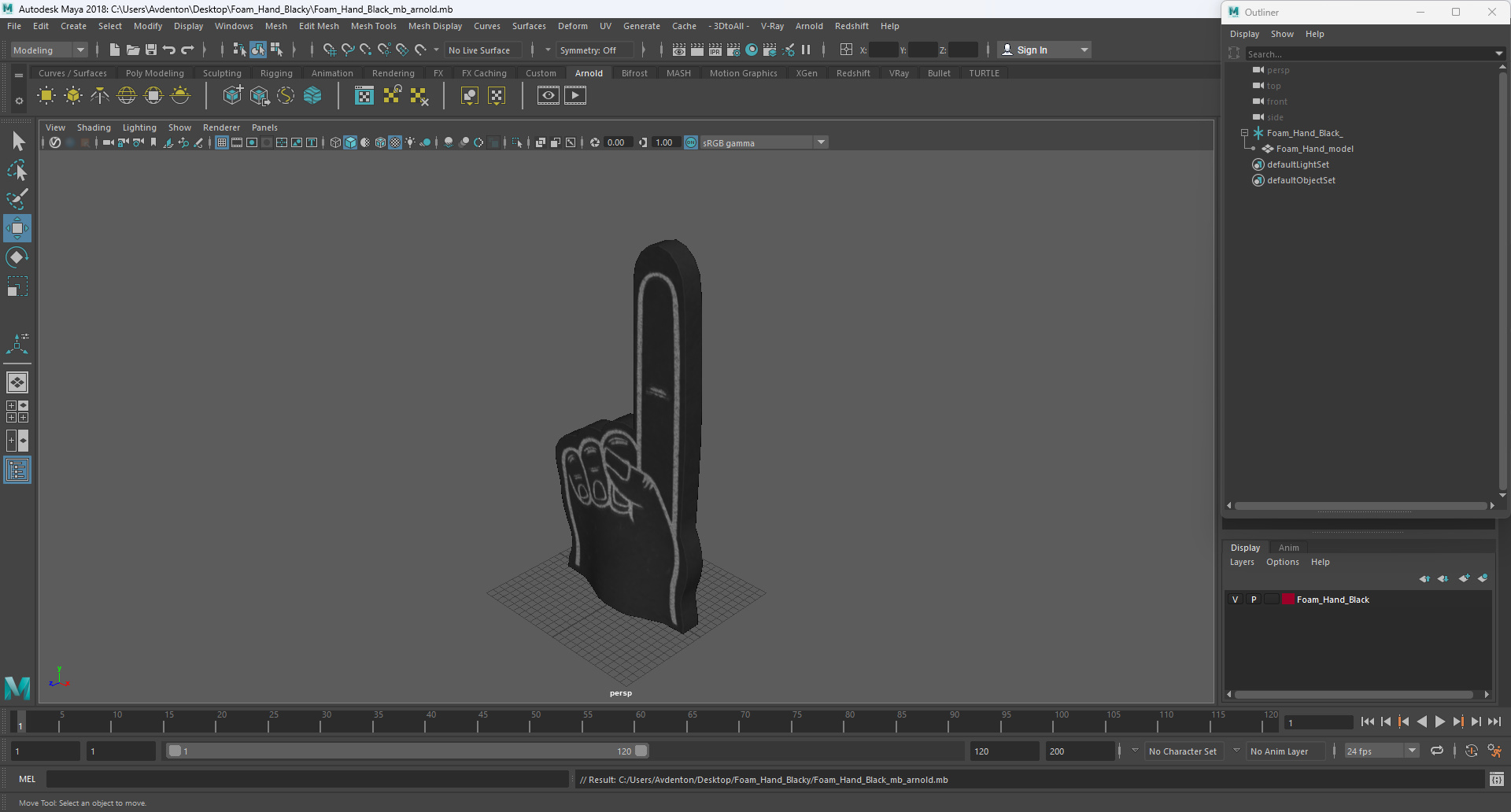Start Arnold render play icon
The width and height of the screenshot is (1511, 812).
click(x=575, y=96)
